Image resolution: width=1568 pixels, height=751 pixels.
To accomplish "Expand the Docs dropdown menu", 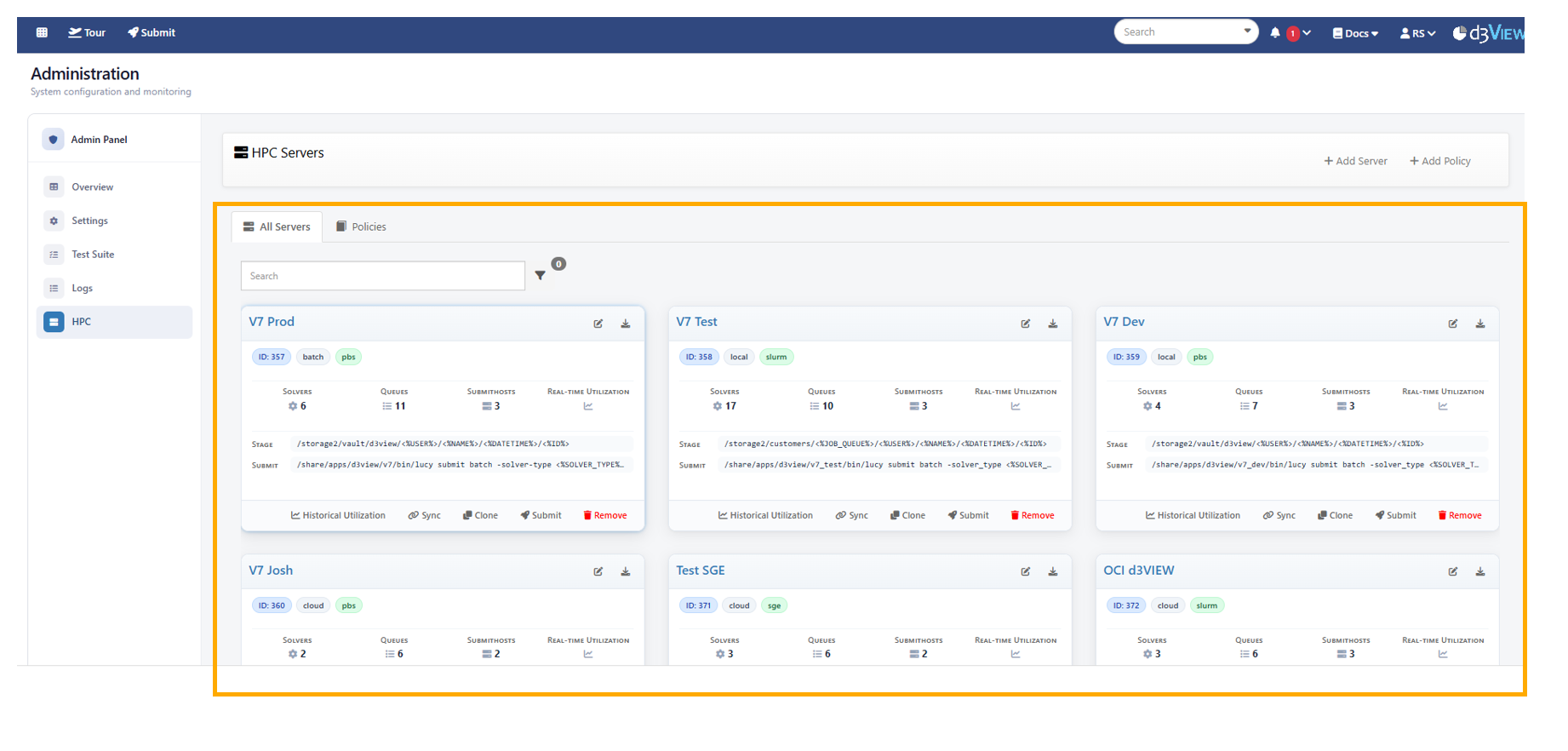I will (x=1355, y=33).
